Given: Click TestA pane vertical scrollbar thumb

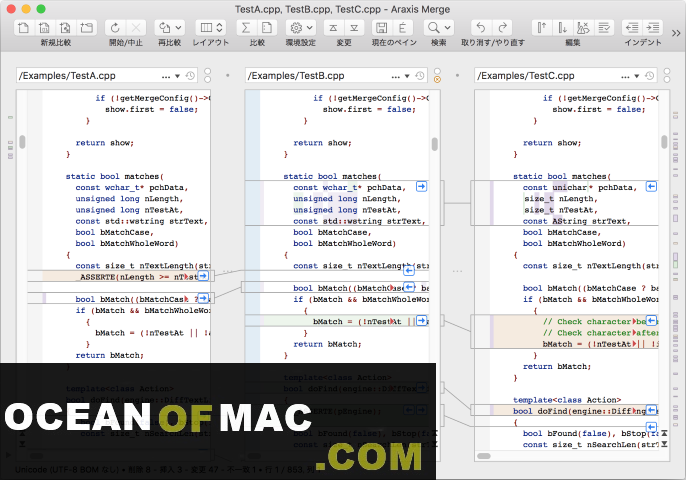Looking at the screenshot, I should click(x=22, y=142).
